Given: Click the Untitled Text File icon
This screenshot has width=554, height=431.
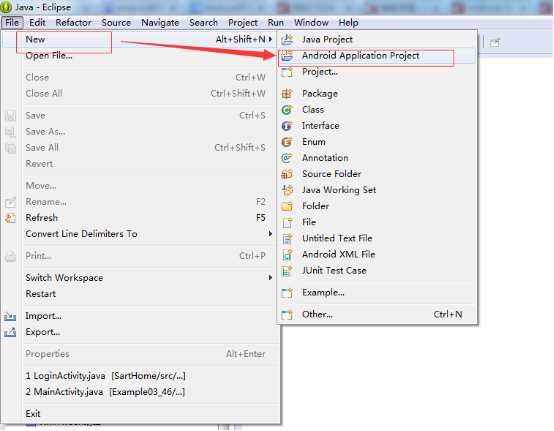Looking at the screenshot, I should pos(287,238).
